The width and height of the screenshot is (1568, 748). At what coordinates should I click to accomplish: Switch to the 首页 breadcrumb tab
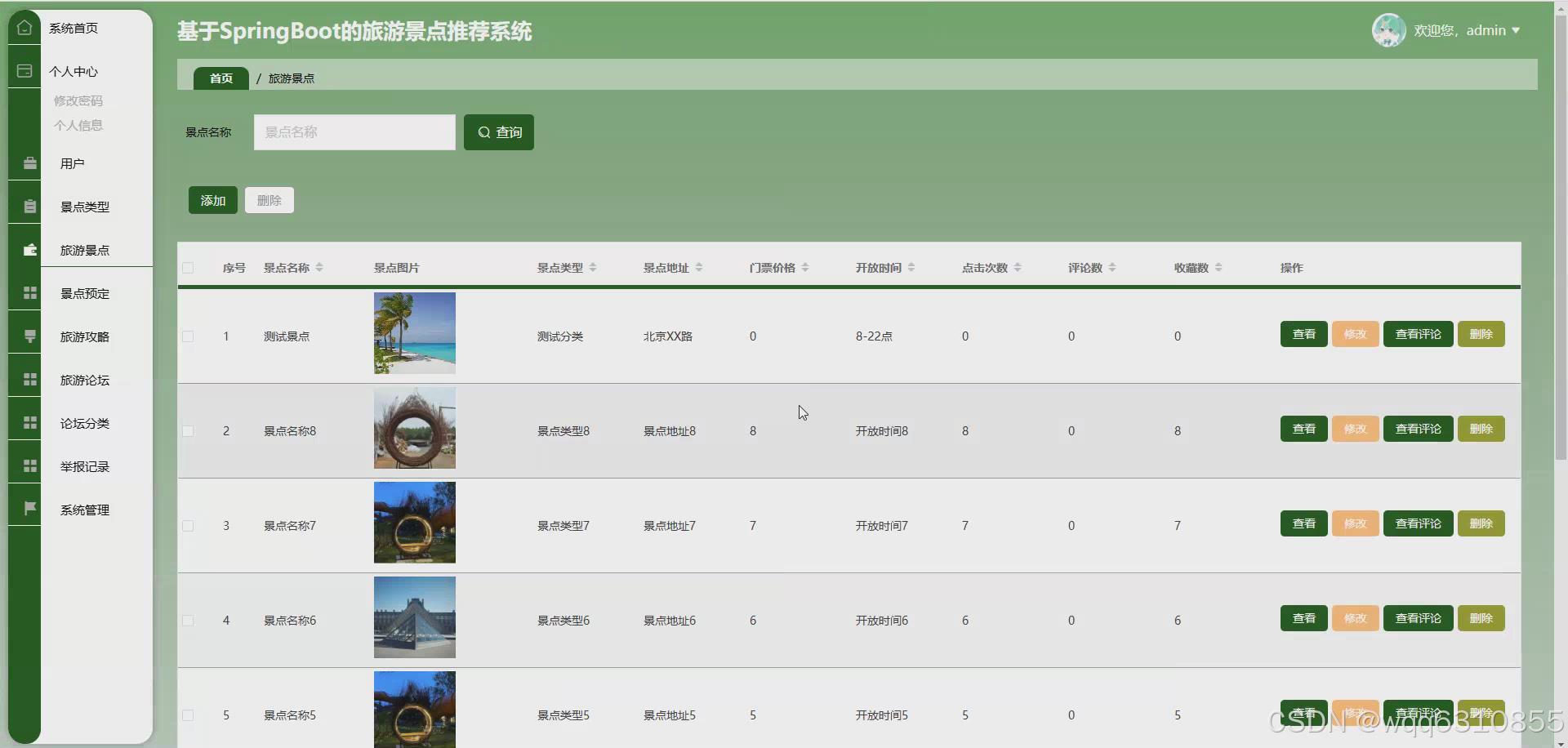coord(220,78)
